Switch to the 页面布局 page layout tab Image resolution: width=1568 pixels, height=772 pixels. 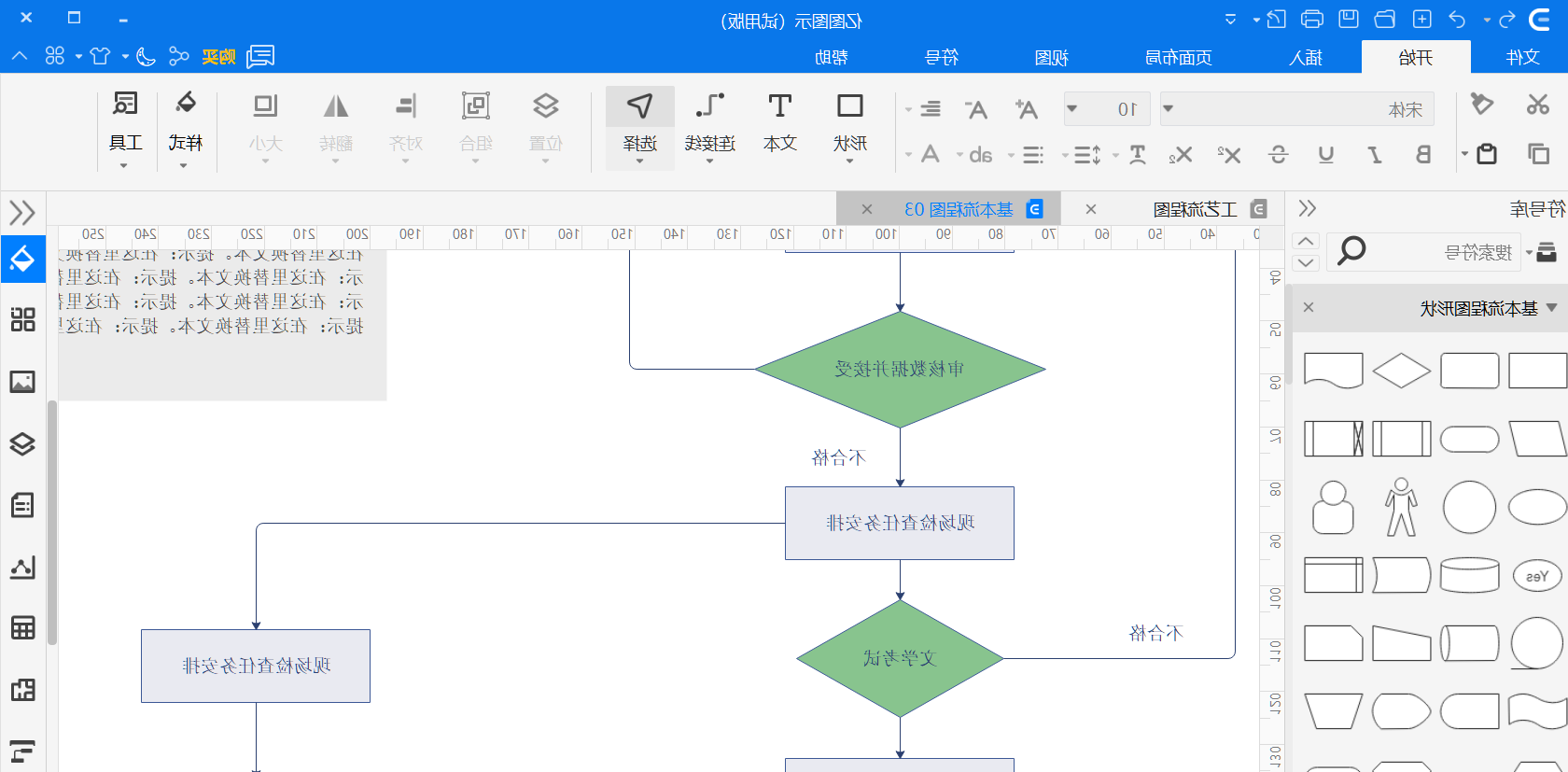pos(1178,57)
